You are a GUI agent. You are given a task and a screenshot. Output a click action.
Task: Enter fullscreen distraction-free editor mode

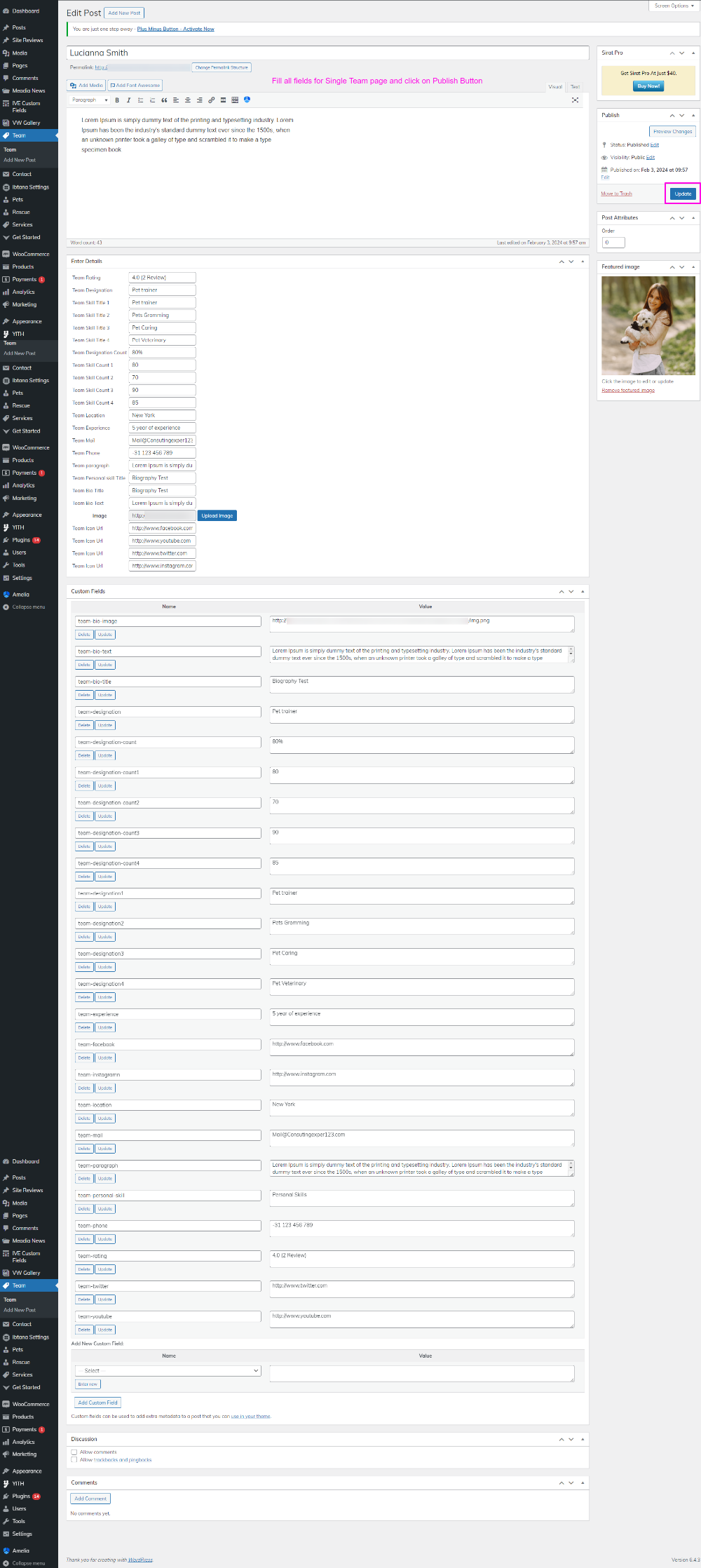coord(575,100)
